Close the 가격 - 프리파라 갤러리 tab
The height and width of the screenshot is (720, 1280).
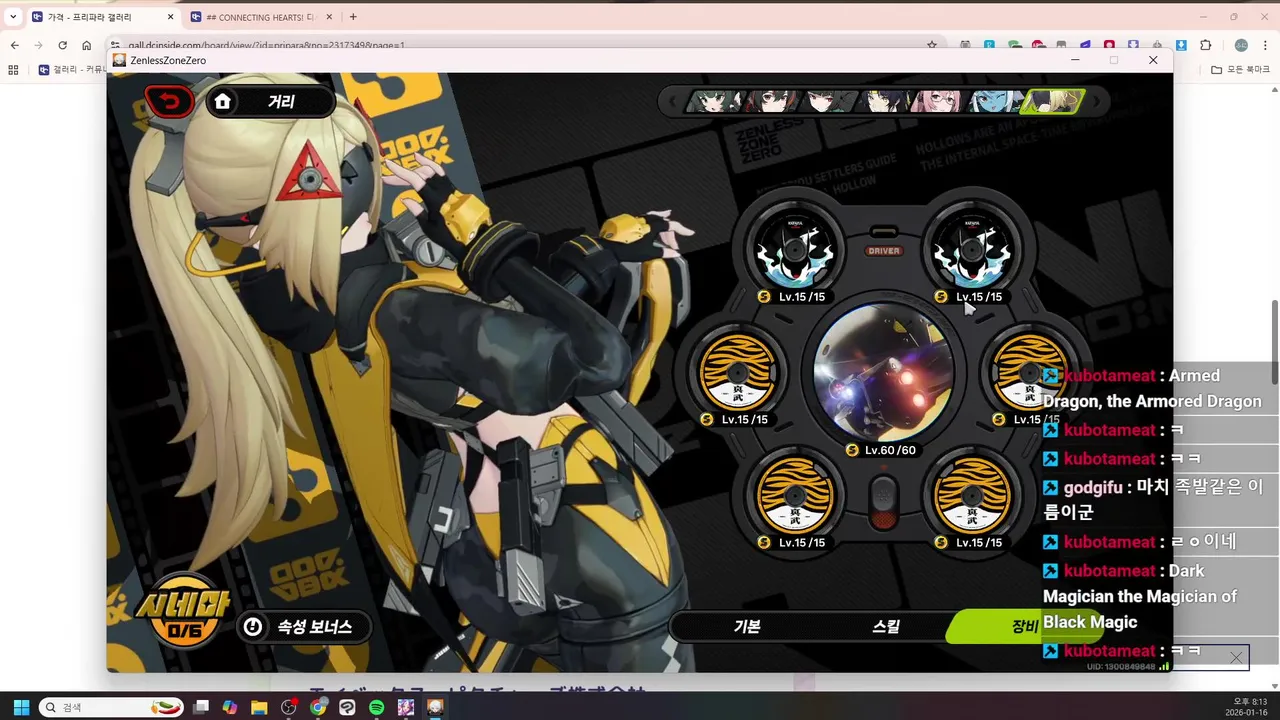click(x=170, y=17)
